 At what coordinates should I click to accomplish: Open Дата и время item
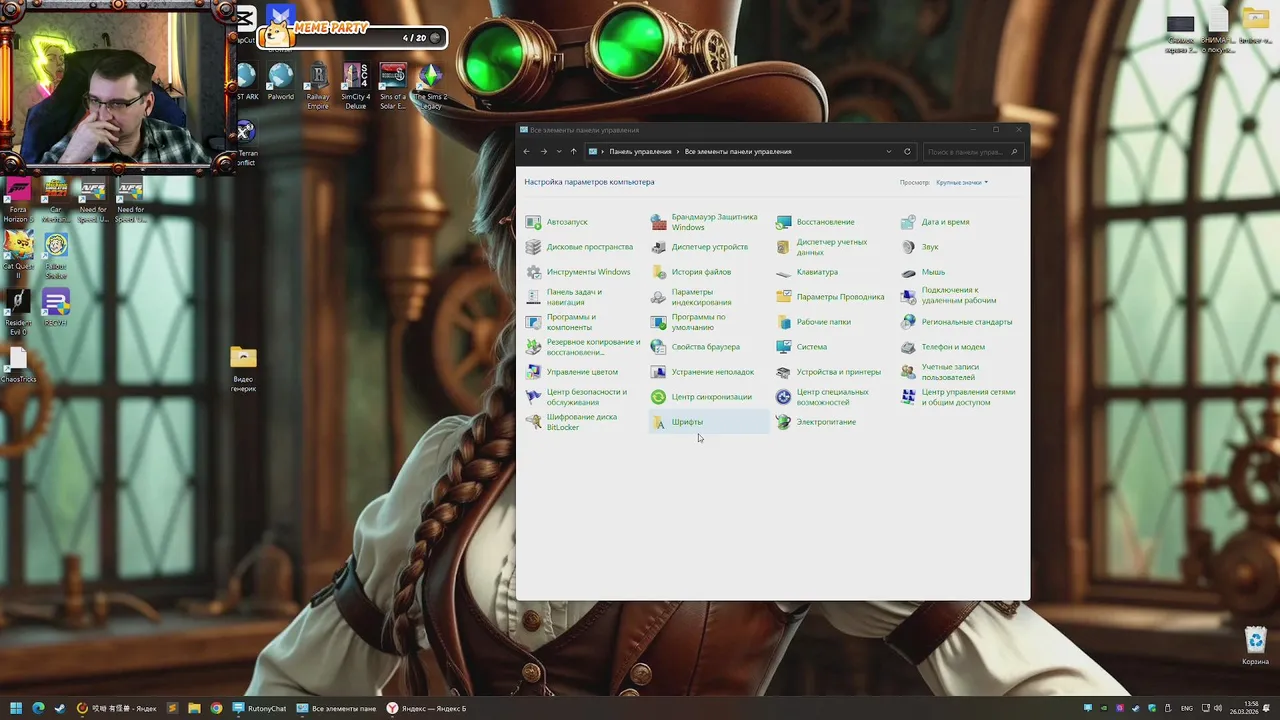[x=935, y=222]
